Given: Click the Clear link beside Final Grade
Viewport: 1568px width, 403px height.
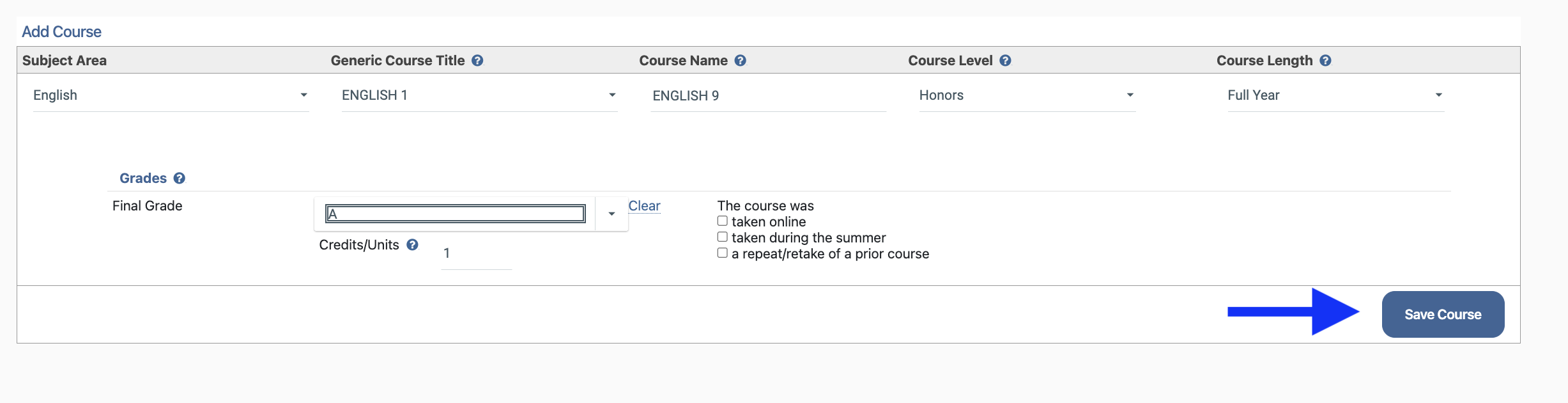Looking at the screenshot, I should pos(644,206).
